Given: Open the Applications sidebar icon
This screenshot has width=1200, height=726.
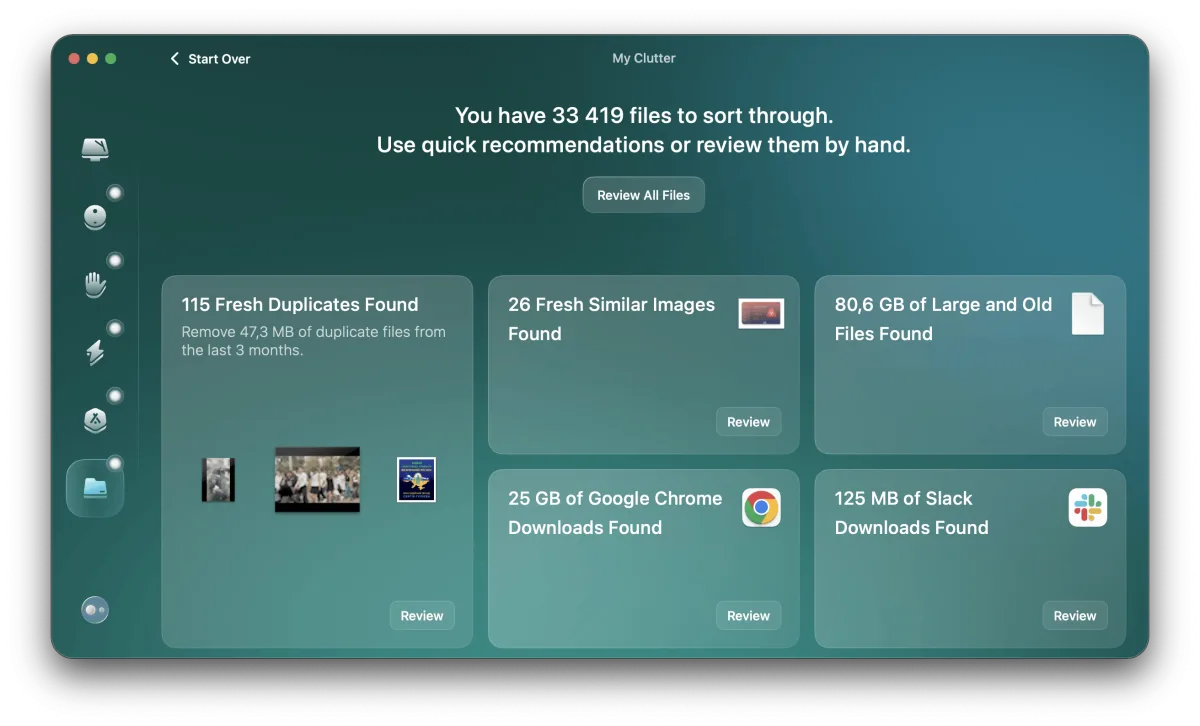Looking at the screenshot, I should pyautogui.click(x=95, y=420).
